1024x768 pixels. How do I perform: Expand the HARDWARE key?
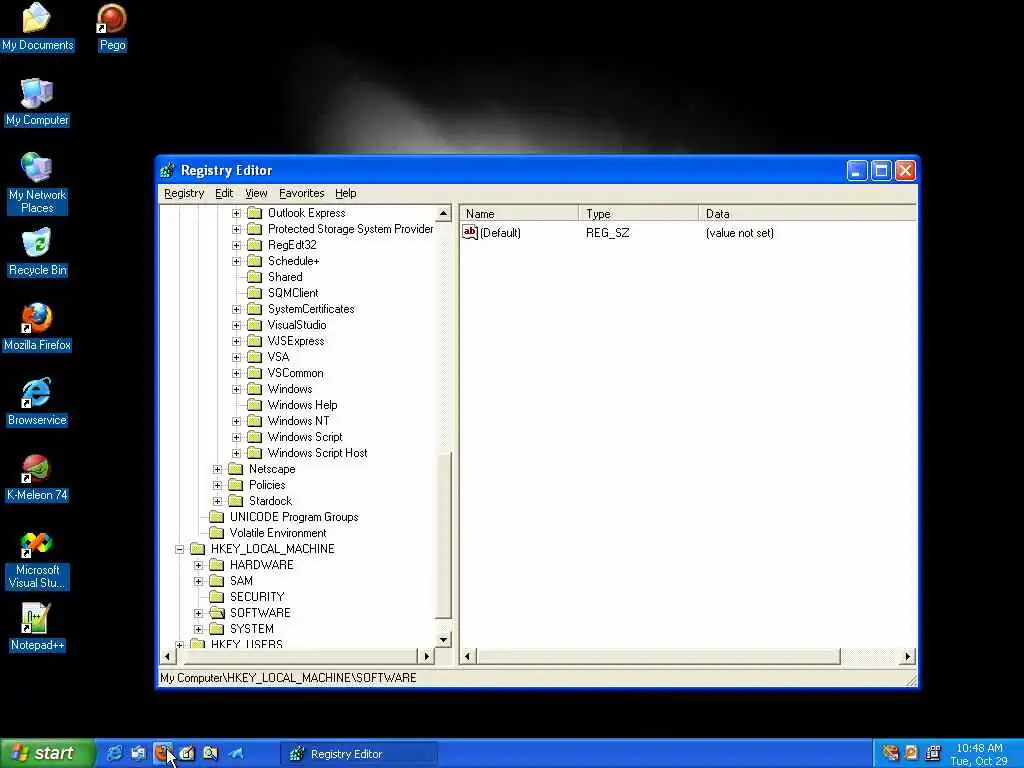[199, 566]
